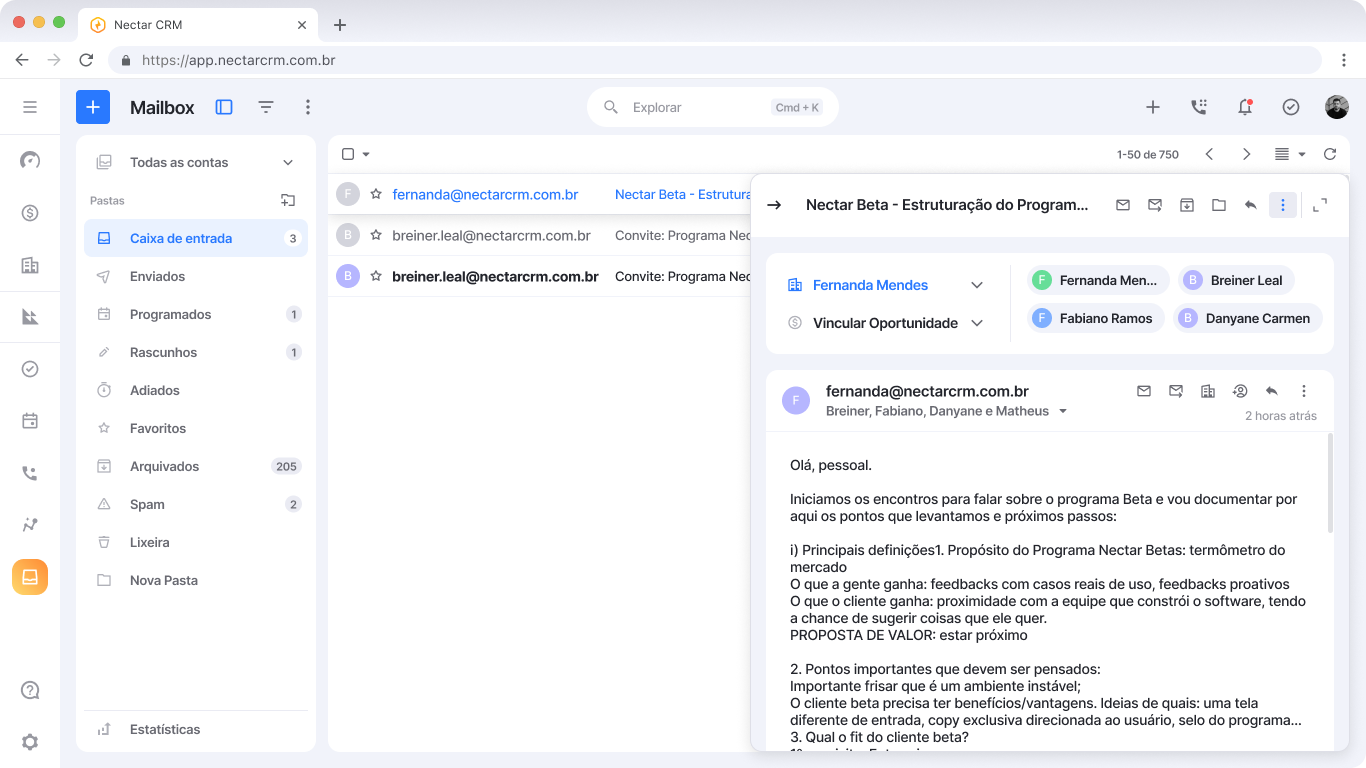Open the reports chart icon in sidebar

click(x=30, y=317)
